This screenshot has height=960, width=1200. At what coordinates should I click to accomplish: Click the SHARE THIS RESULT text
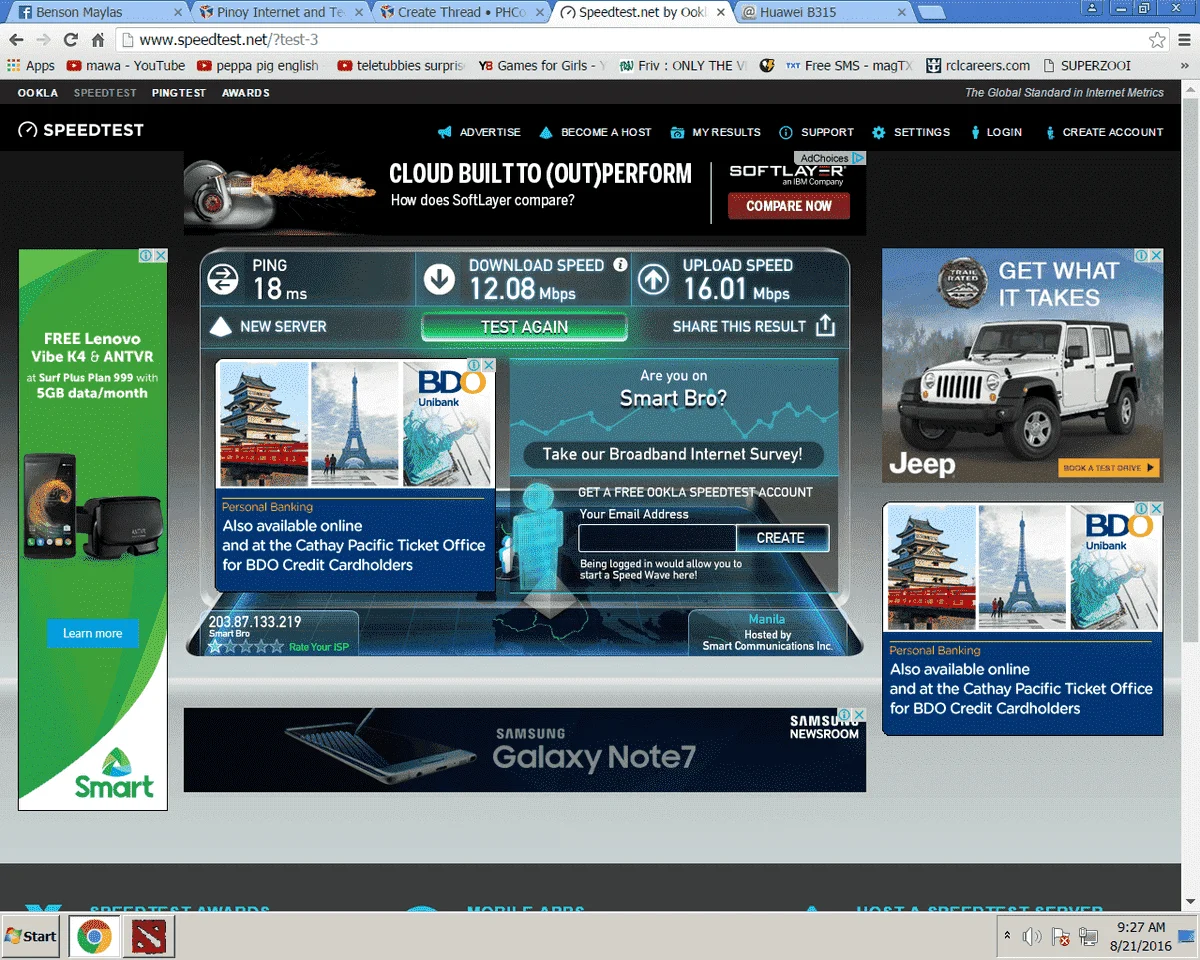point(739,326)
